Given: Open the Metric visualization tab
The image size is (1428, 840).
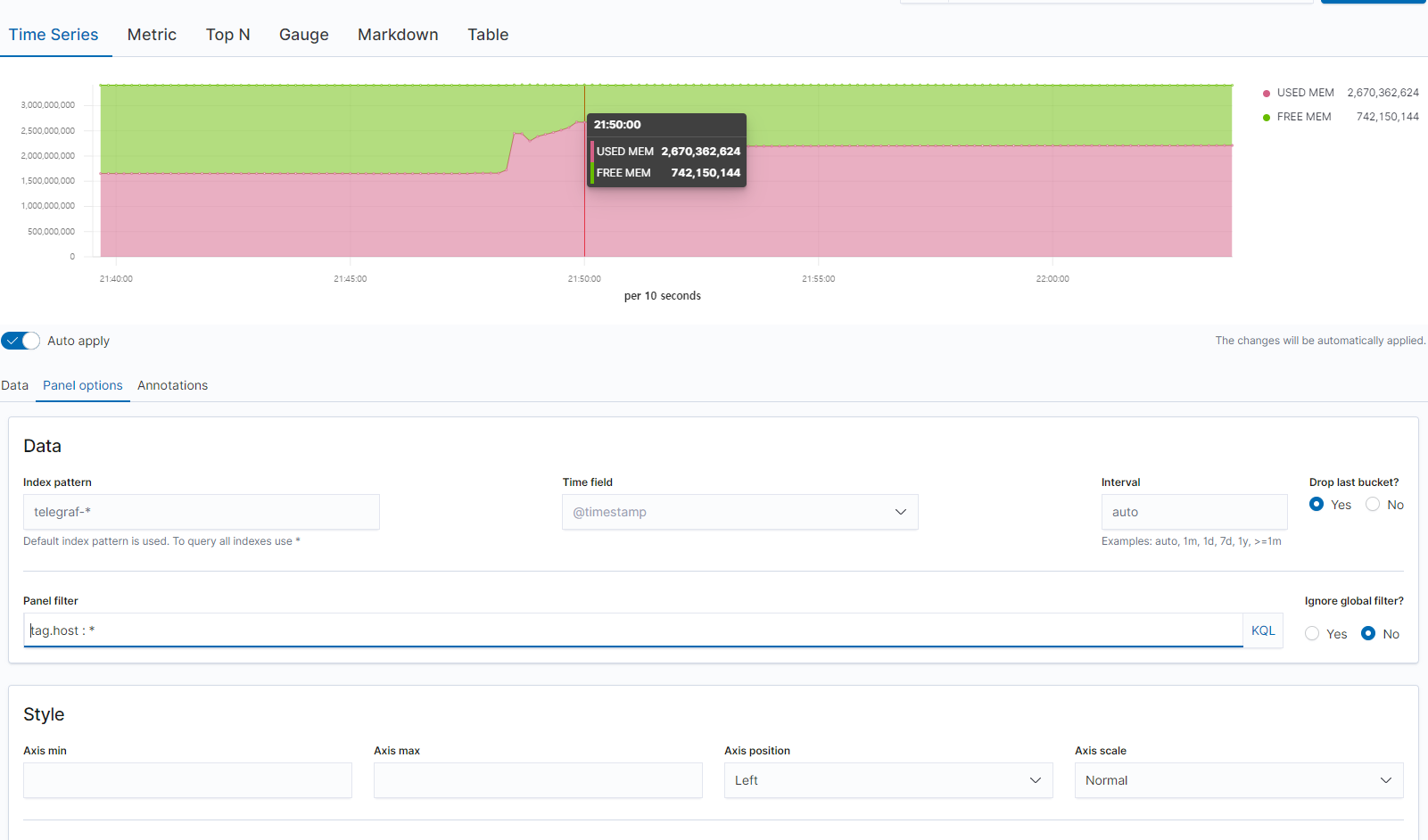Looking at the screenshot, I should (152, 35).
